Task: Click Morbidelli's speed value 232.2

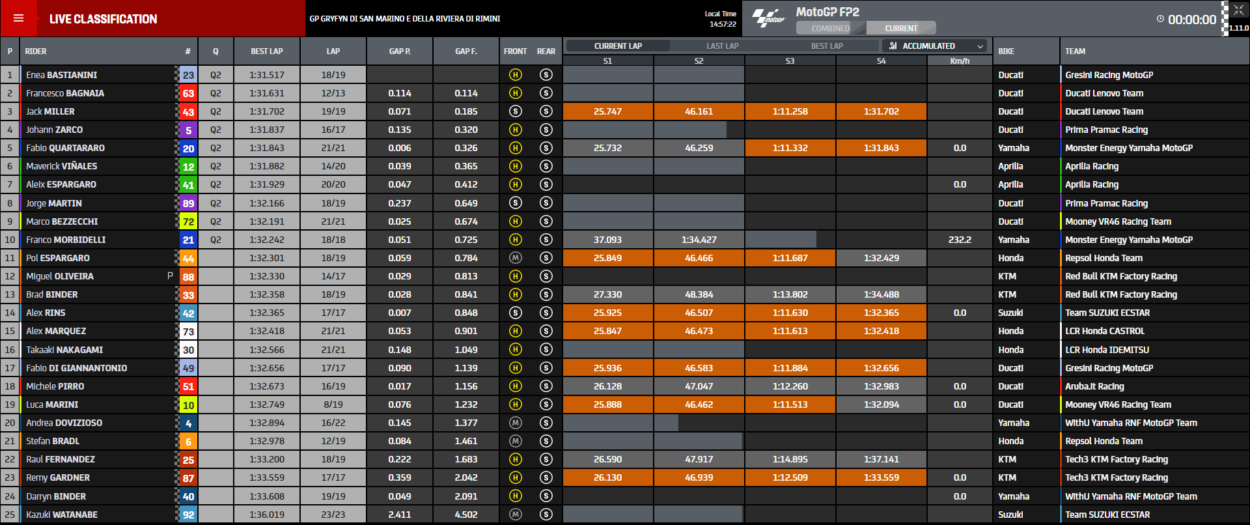Action: point(959,240)
